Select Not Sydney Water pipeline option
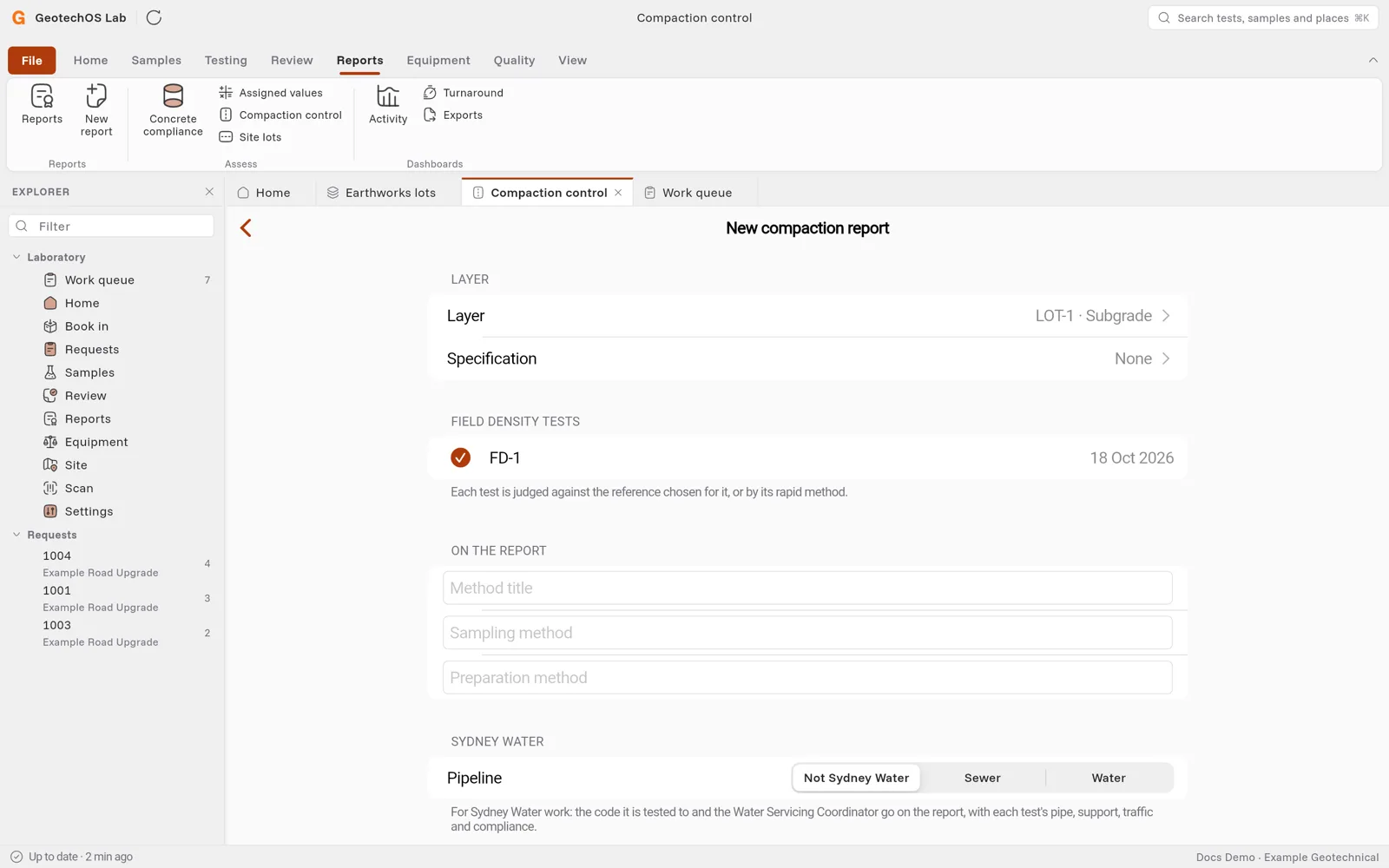 click(856, 778)
